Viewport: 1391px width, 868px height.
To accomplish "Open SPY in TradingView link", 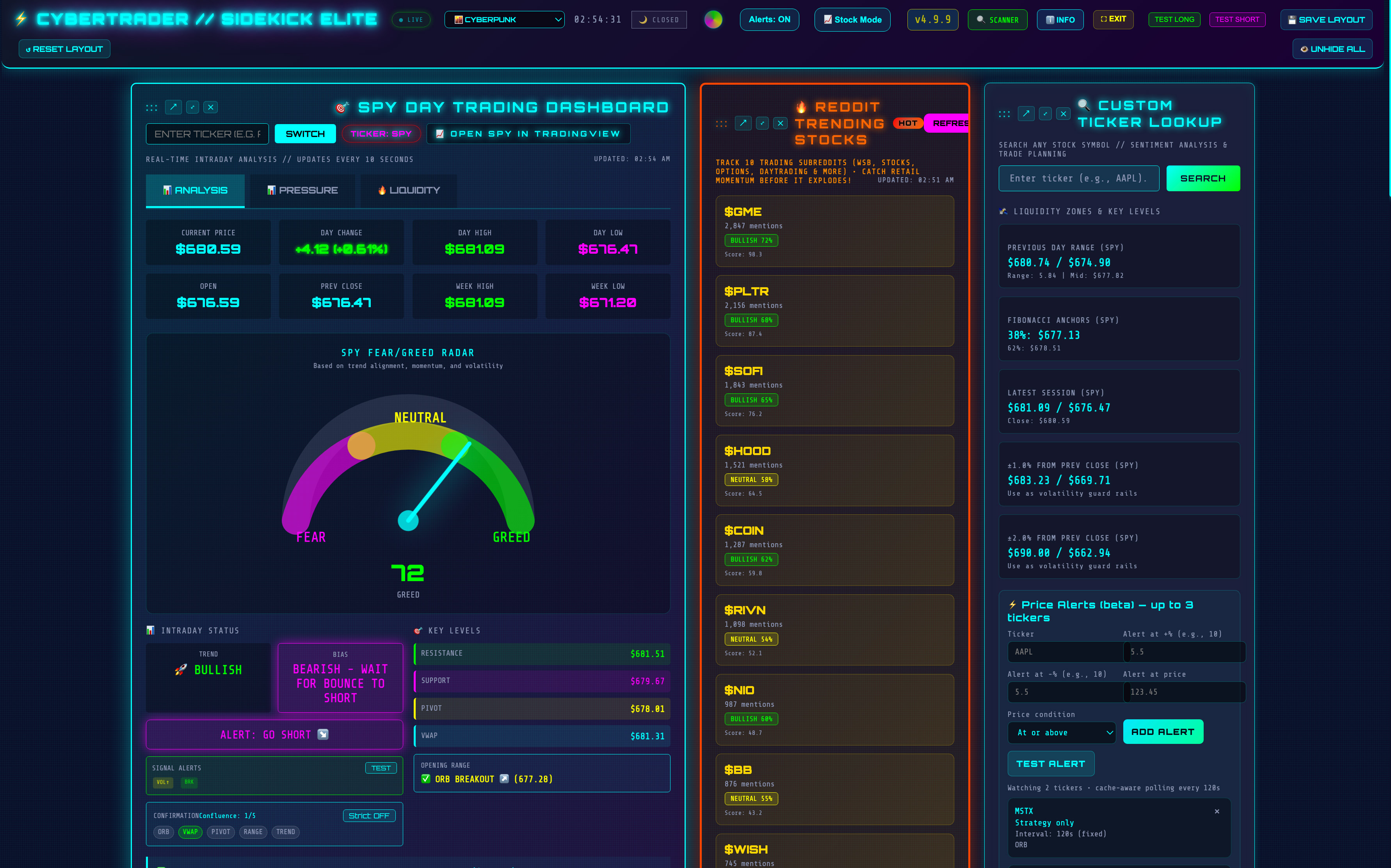I will [528, 134].
